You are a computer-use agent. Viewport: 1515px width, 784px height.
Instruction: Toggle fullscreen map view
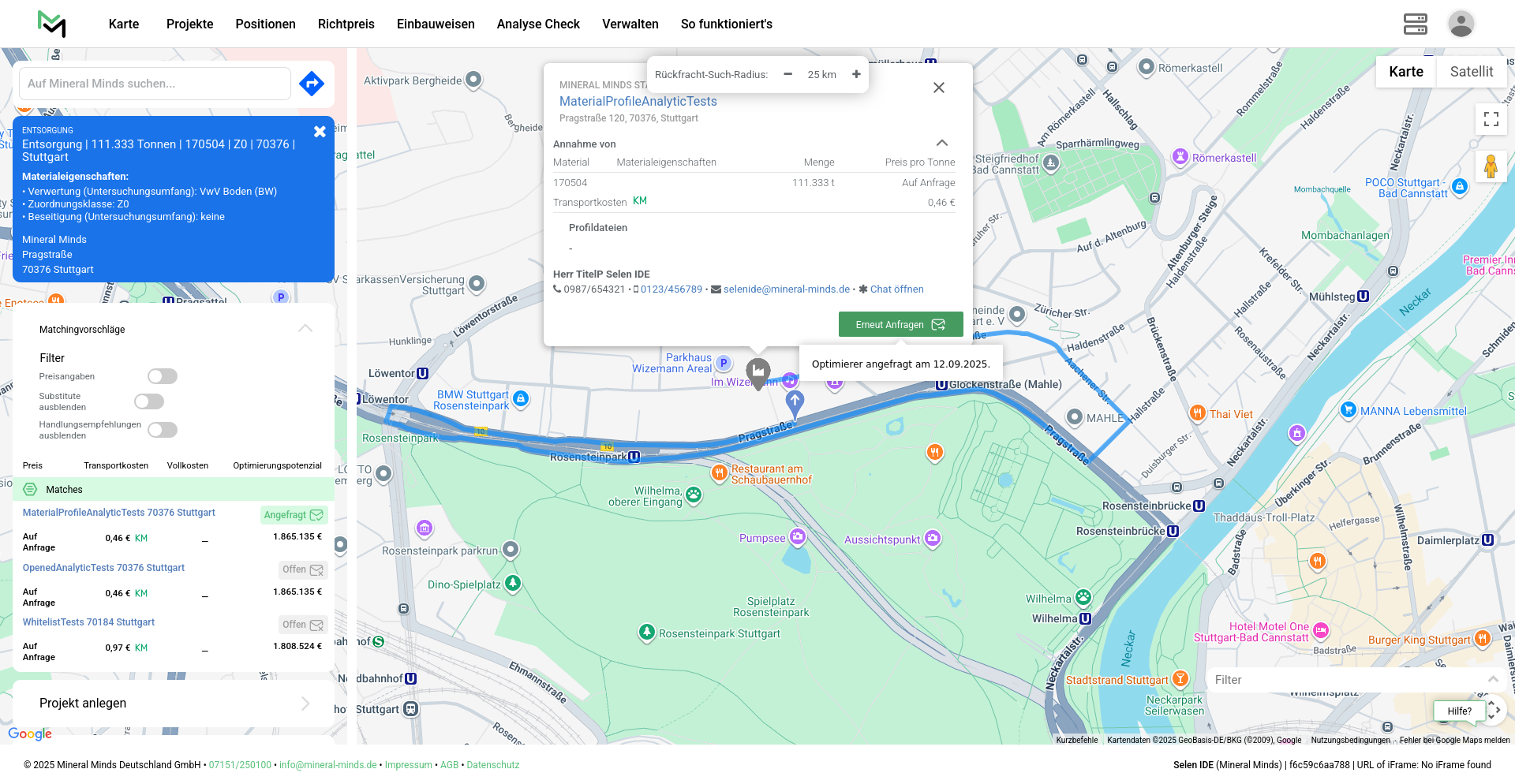[x=1491, y=119]
